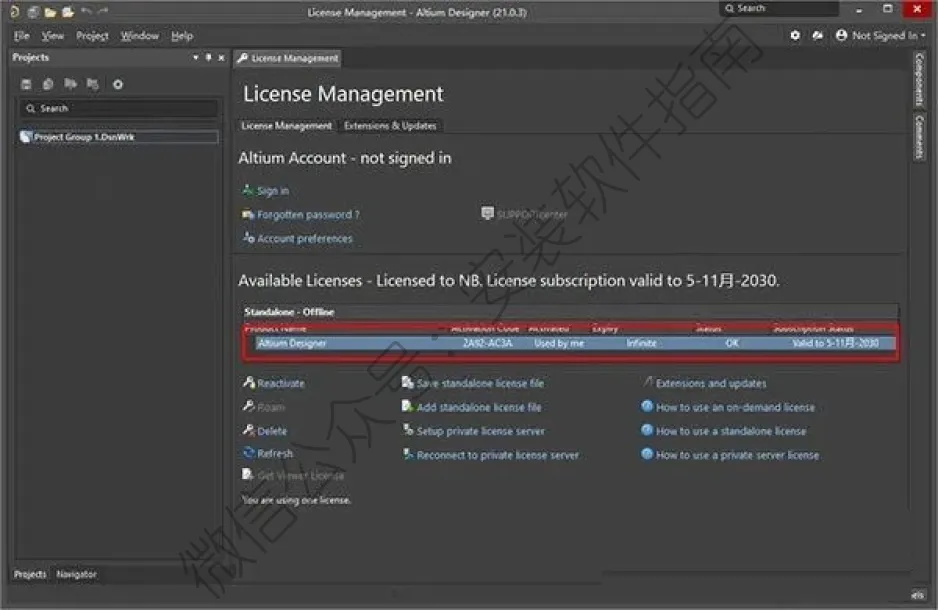Open the File menu
938x610 pixels.
[x=22, y=36]
